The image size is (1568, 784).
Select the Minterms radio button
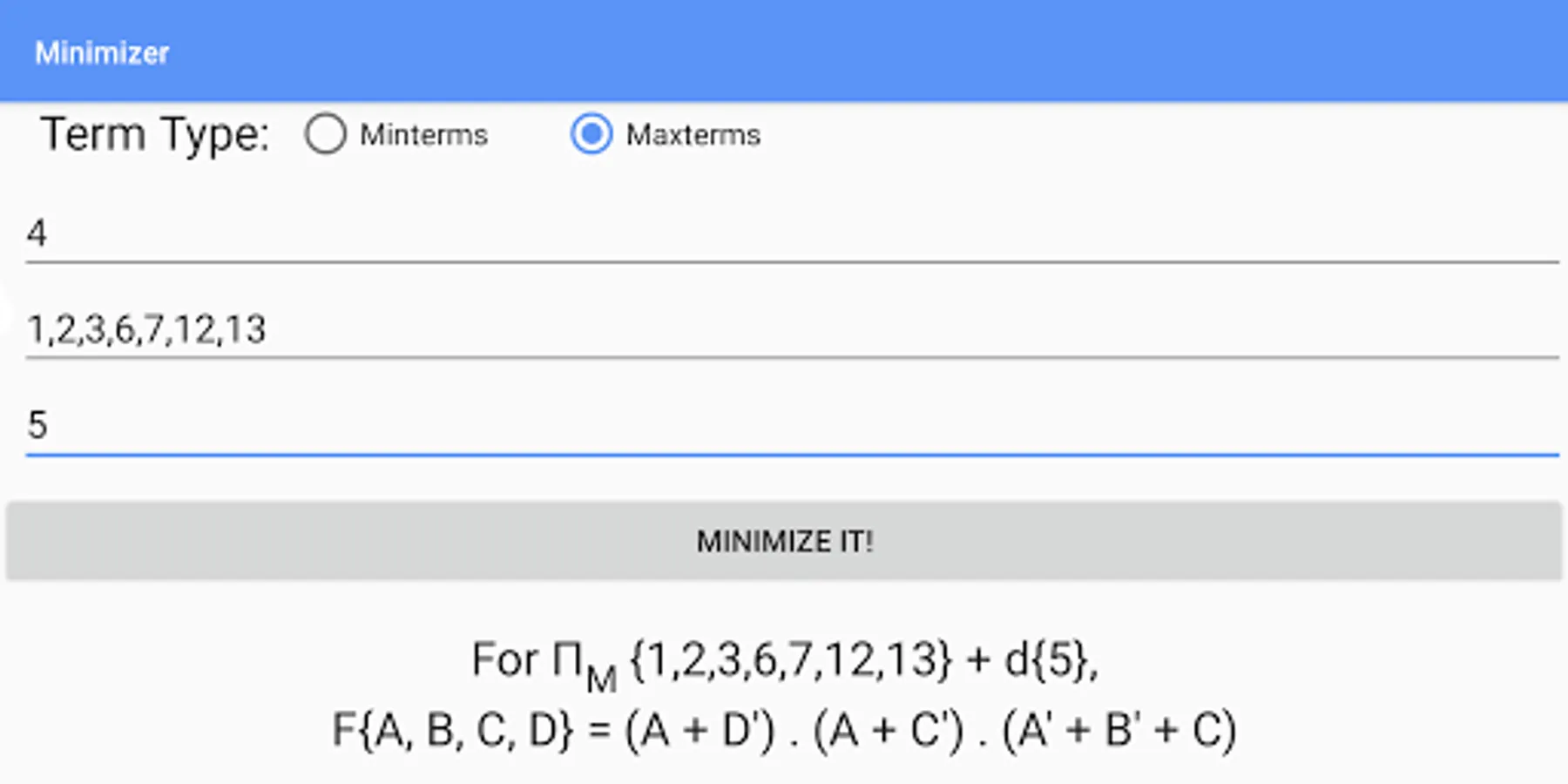click(x=325, y=135)
